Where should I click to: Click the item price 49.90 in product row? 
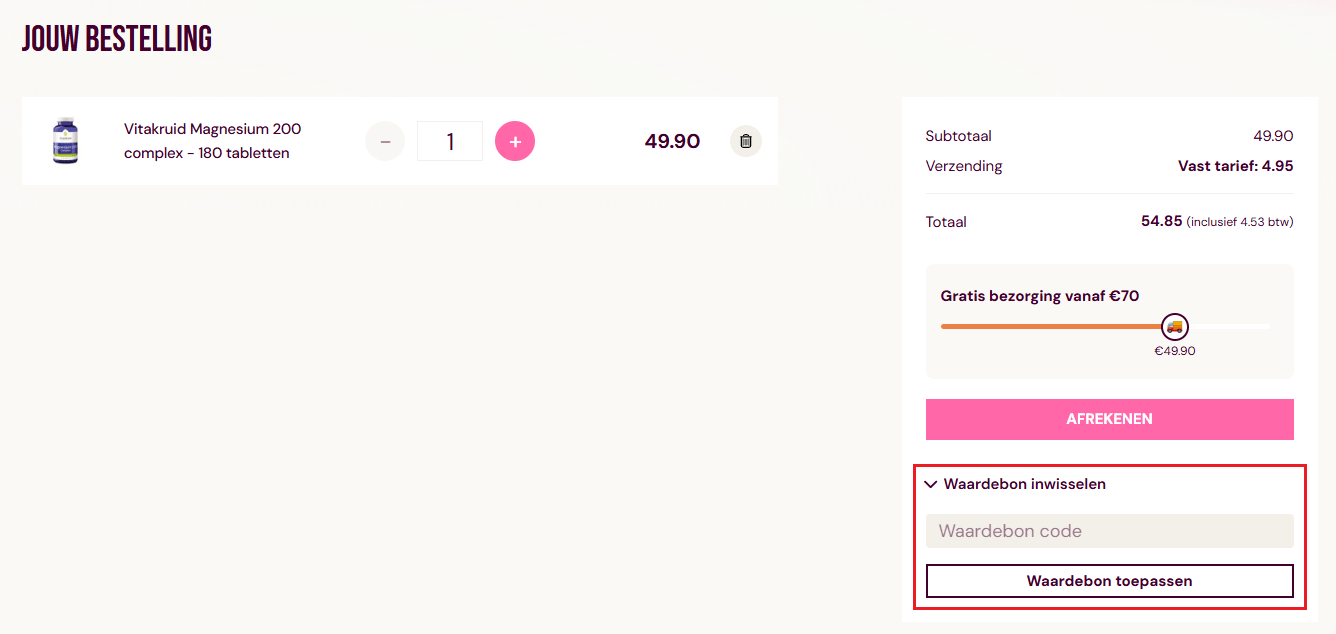click(x=672, y=141)
